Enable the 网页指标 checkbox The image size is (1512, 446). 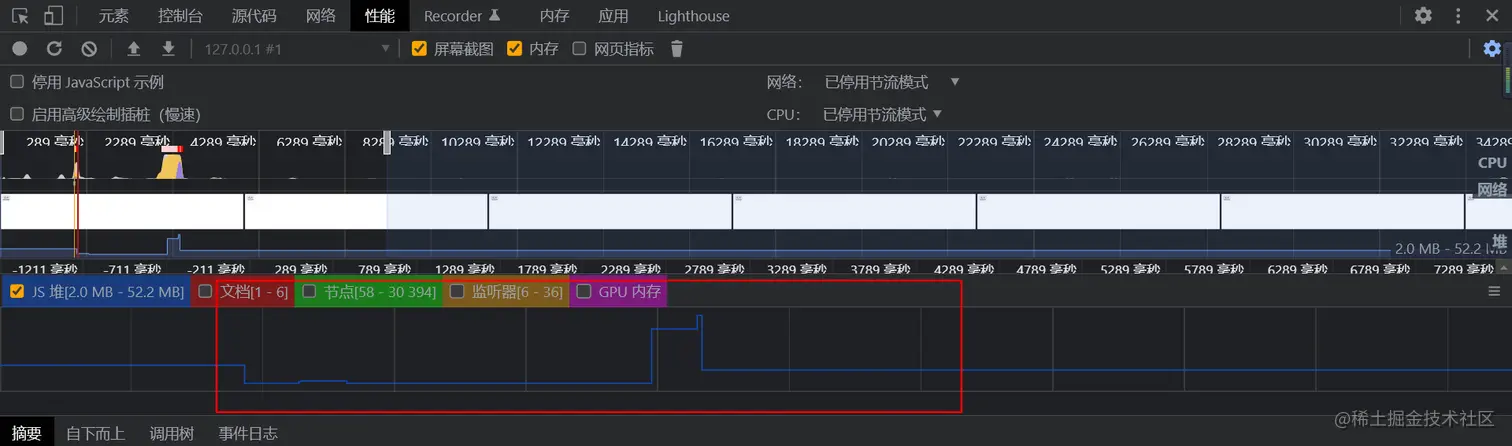coord(579,48)
